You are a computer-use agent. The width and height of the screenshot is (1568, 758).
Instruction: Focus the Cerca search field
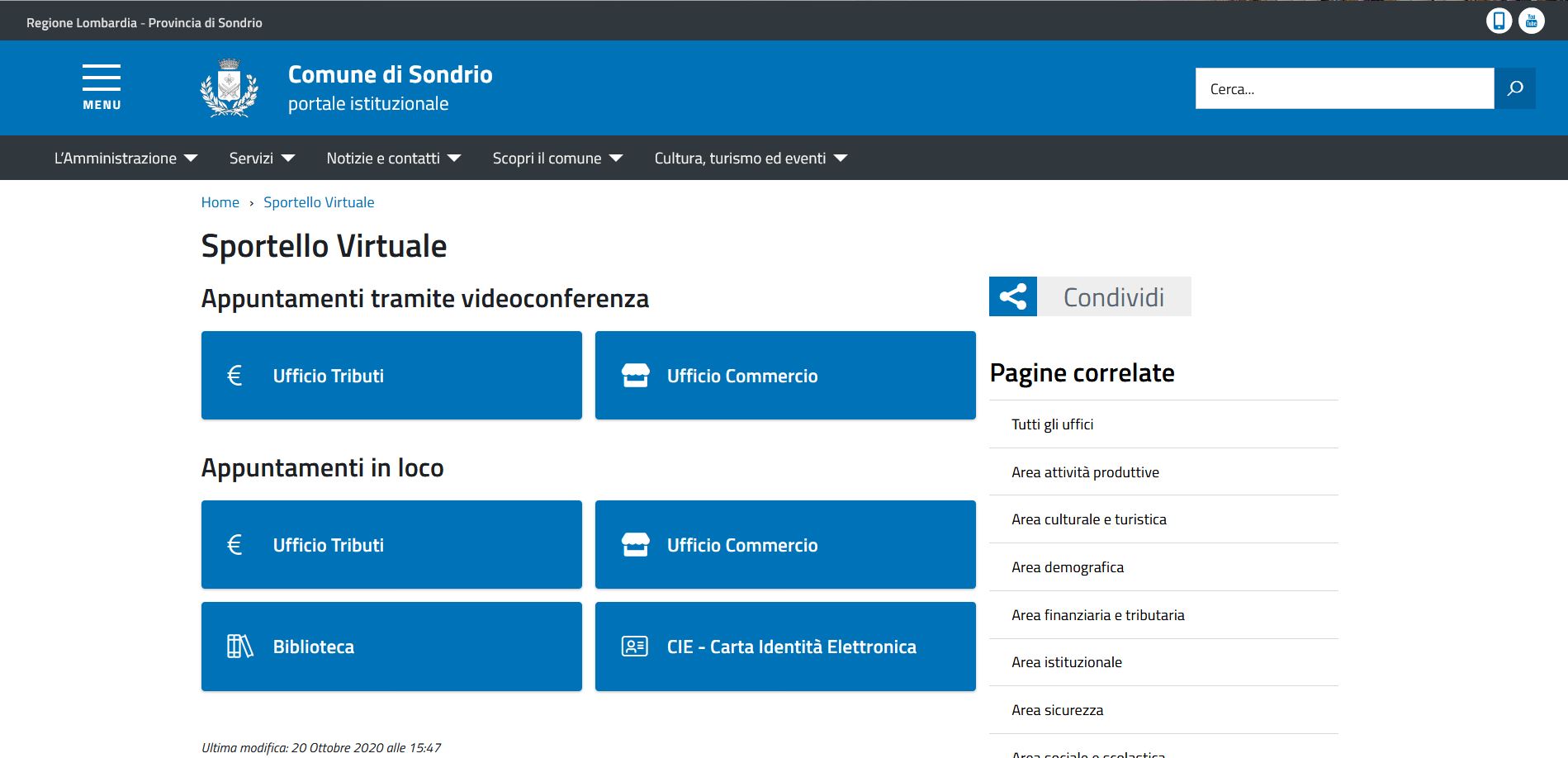pos(1344,88)
